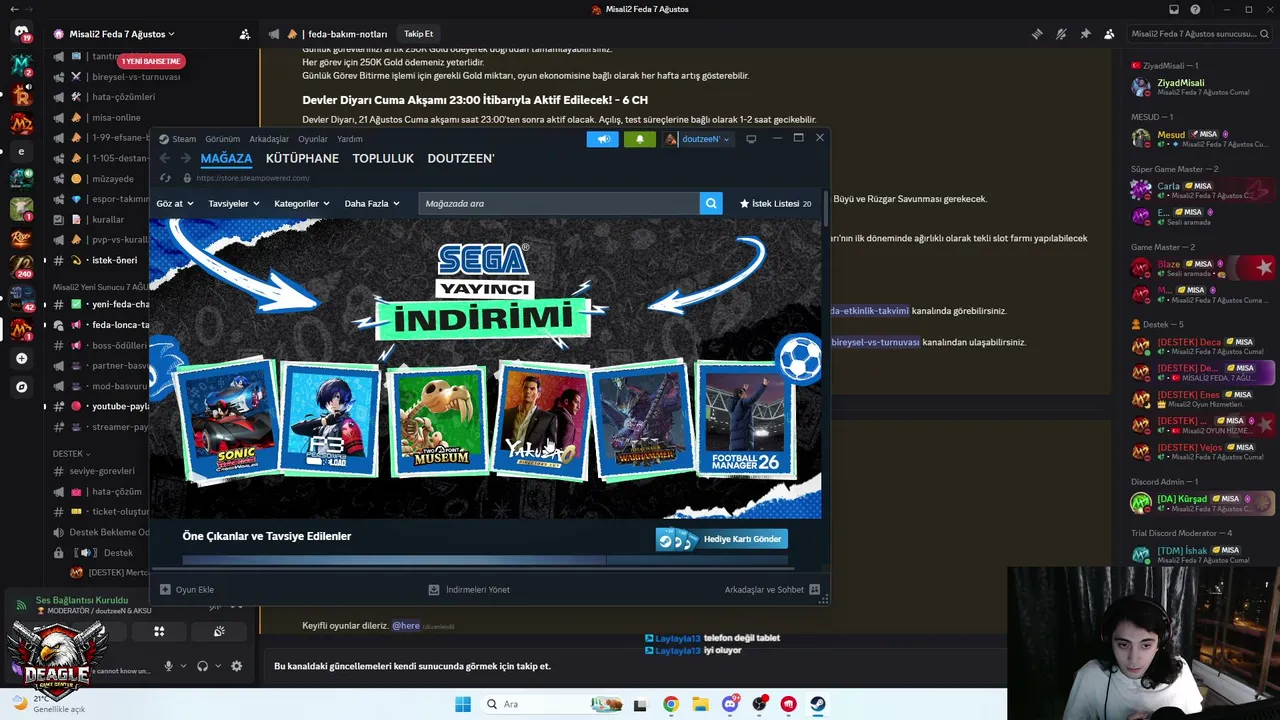Open İndirmeleri Yönet downloads manager
The image size is (1280, 720).
(469, 590)
